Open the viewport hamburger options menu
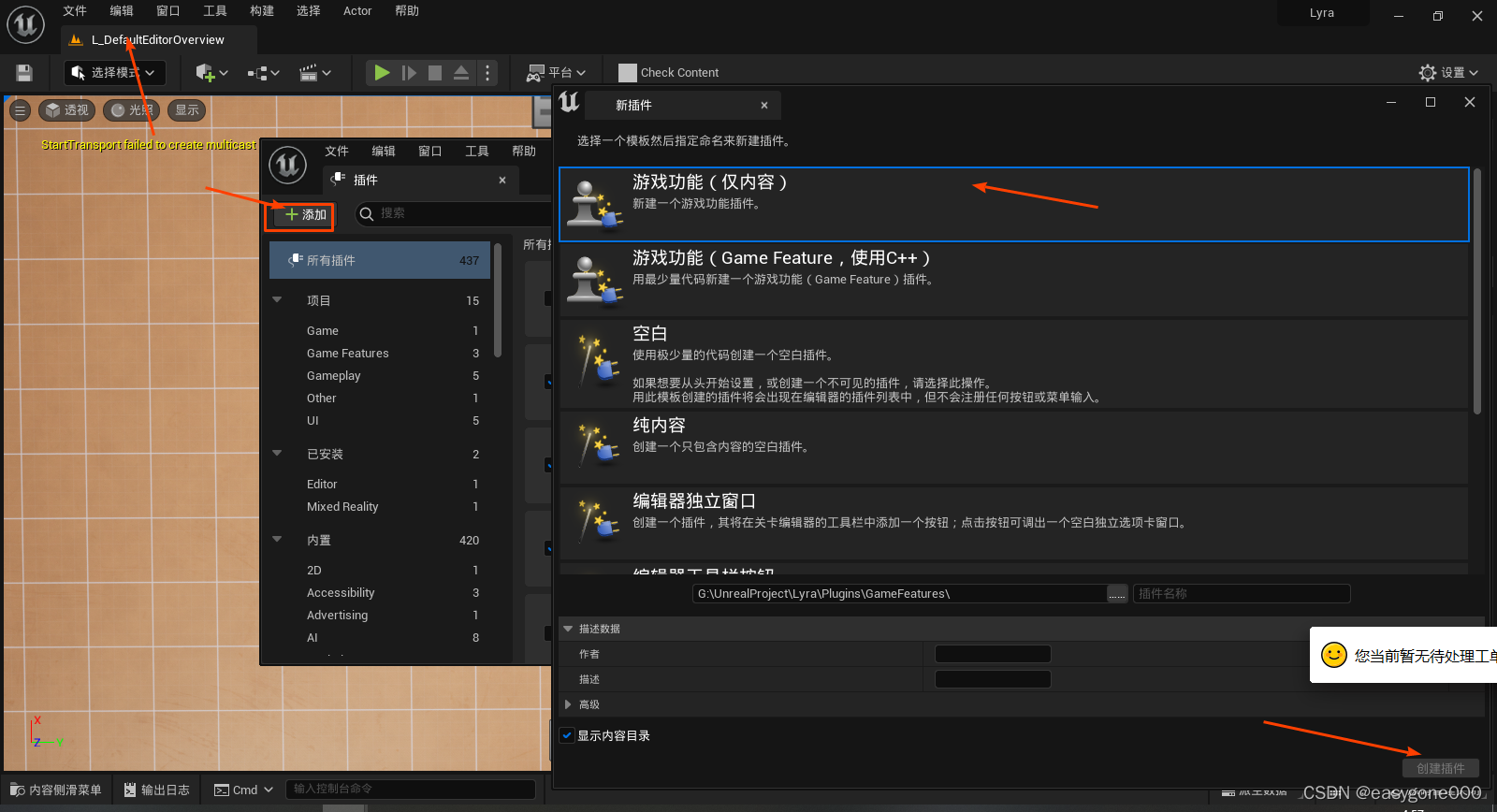The width and height of the screenshot is (1497, 812). pos(20,110)
